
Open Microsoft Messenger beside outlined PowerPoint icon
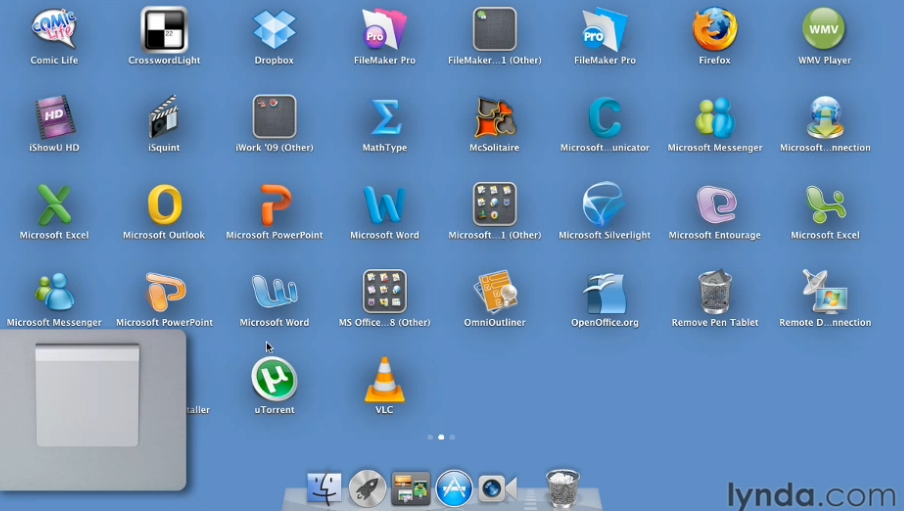tap(54, 292)
